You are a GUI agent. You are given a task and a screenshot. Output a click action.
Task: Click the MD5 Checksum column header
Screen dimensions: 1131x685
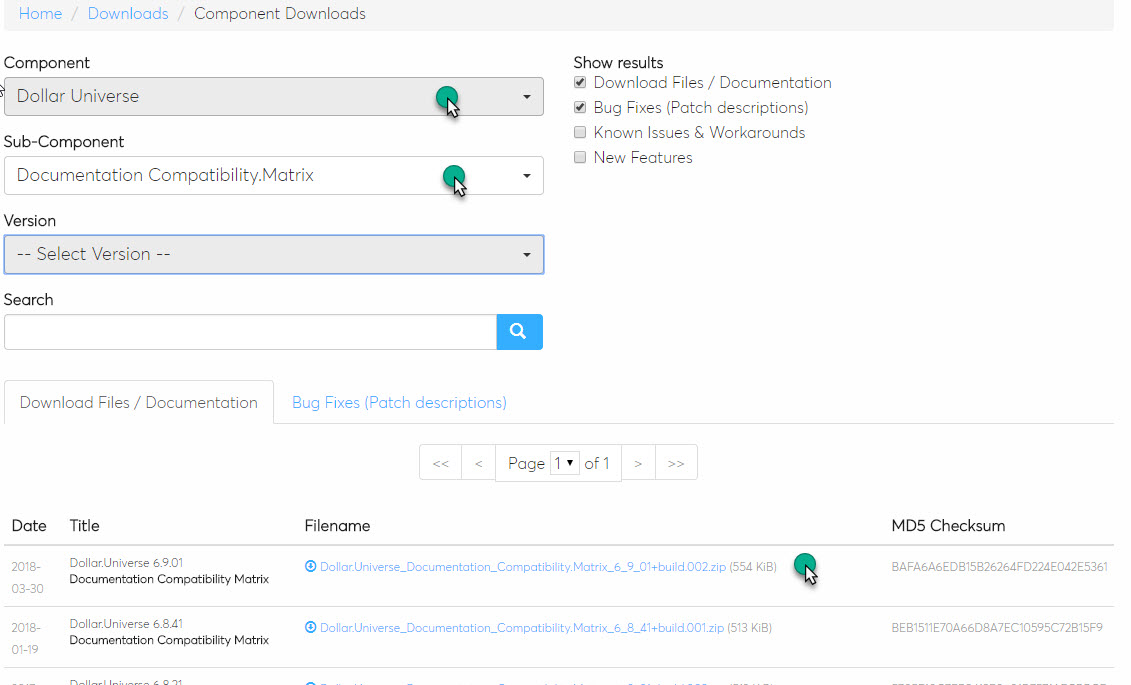[x=948, y=526]
